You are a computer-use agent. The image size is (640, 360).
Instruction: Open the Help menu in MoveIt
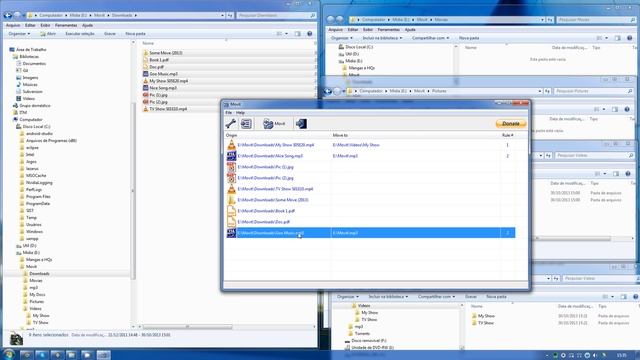(240, 113)
